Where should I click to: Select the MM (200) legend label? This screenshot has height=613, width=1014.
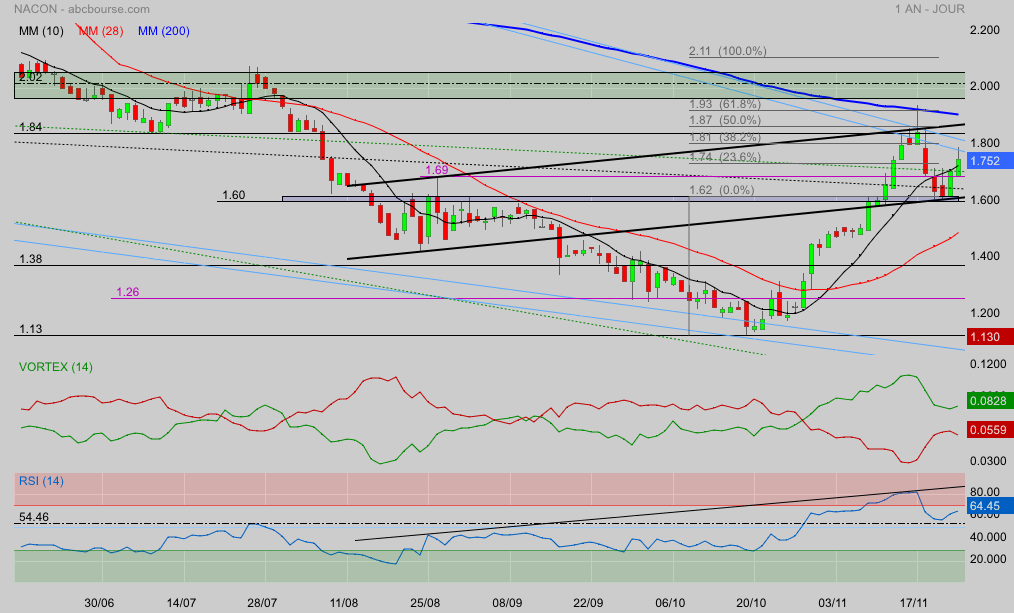pos(164,31)
